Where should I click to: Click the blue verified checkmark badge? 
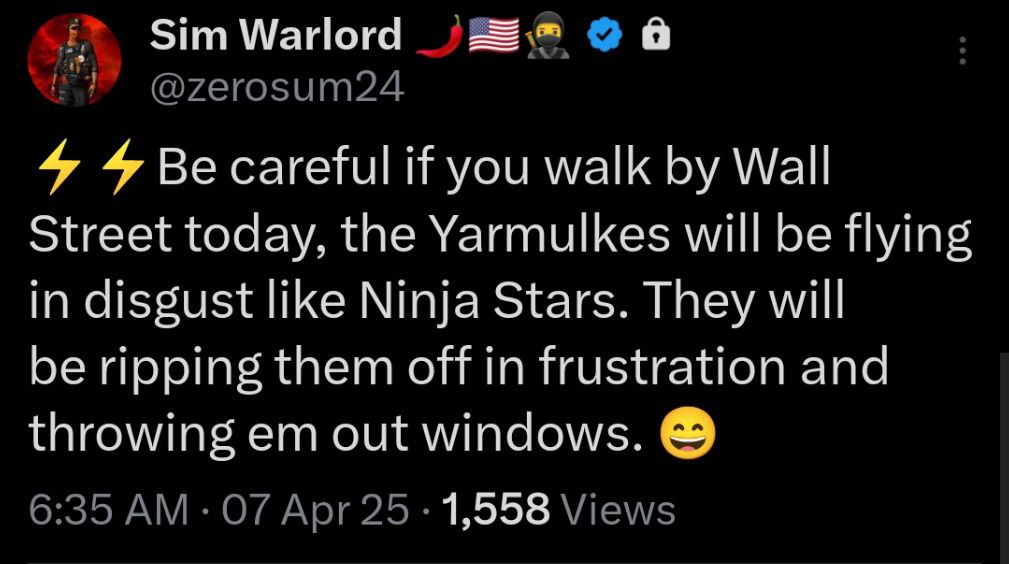point(605,37)
